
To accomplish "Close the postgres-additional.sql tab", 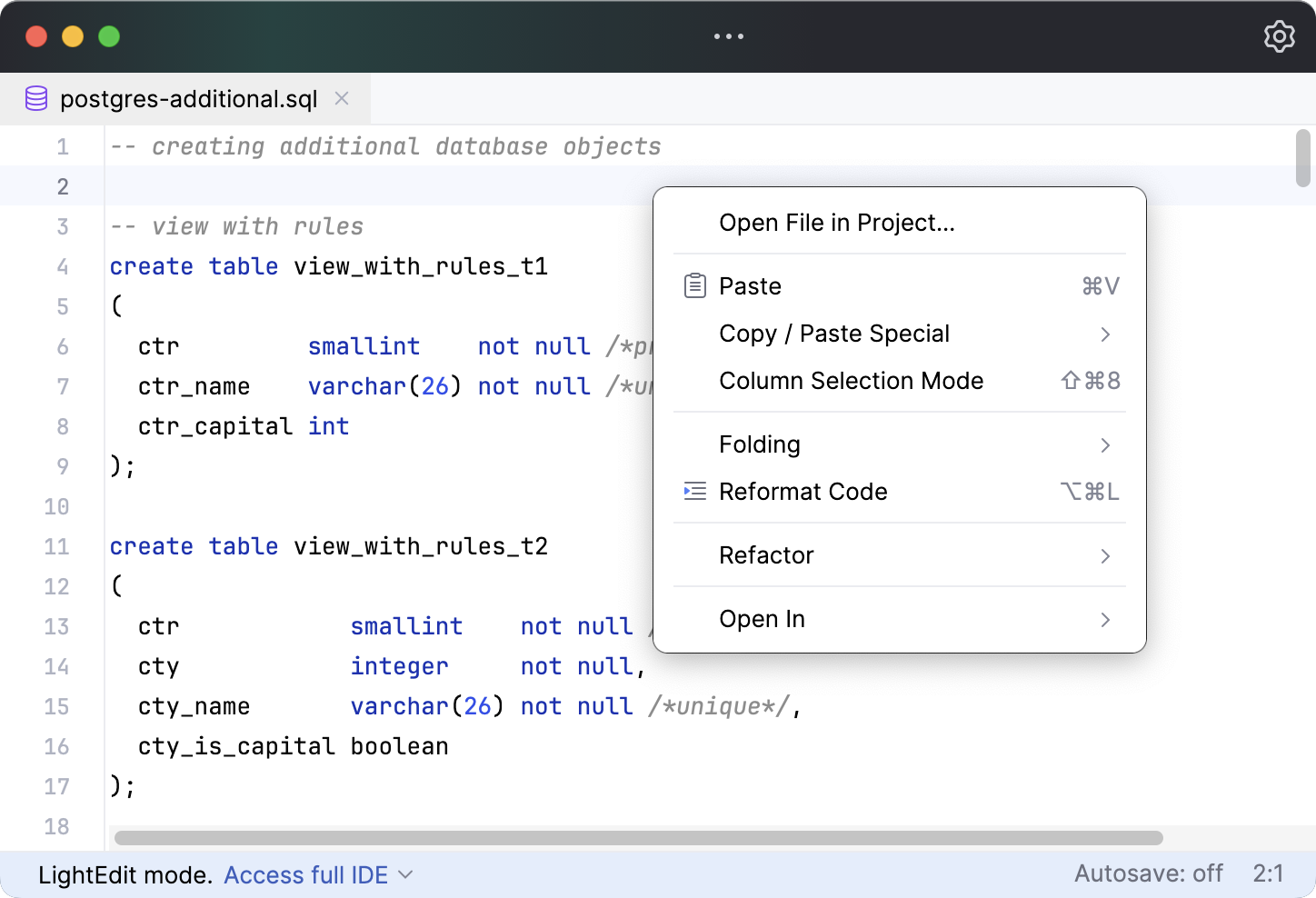I will tap(342, 98).
